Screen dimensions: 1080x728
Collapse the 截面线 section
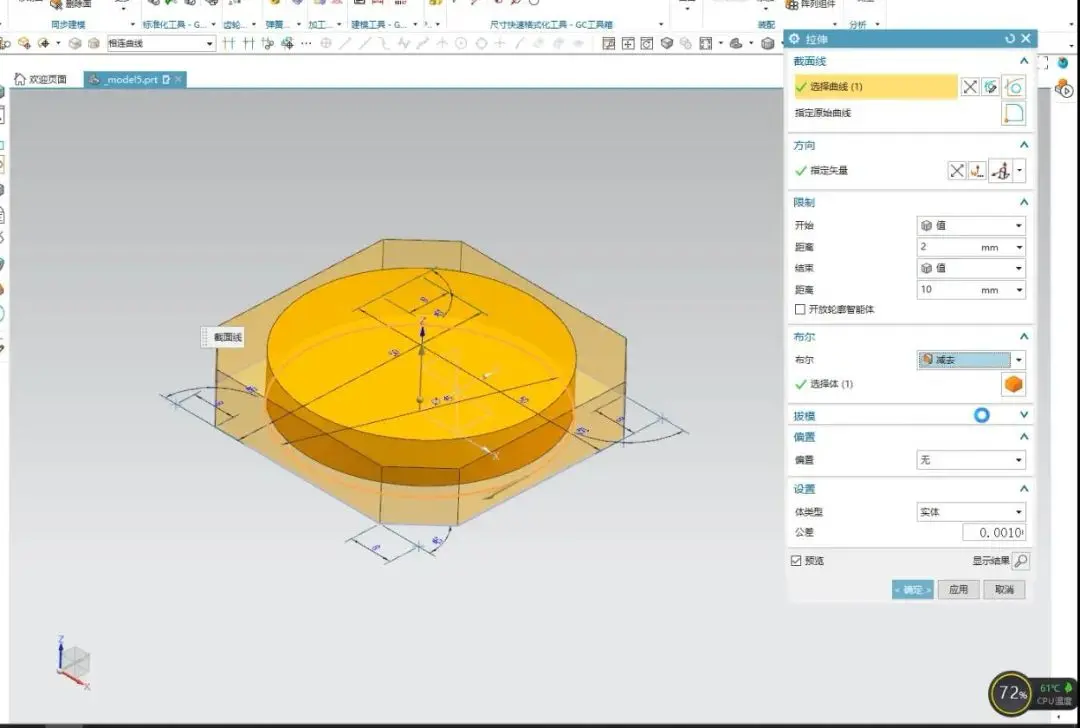pyautogui.click(x=1024, y=61)
